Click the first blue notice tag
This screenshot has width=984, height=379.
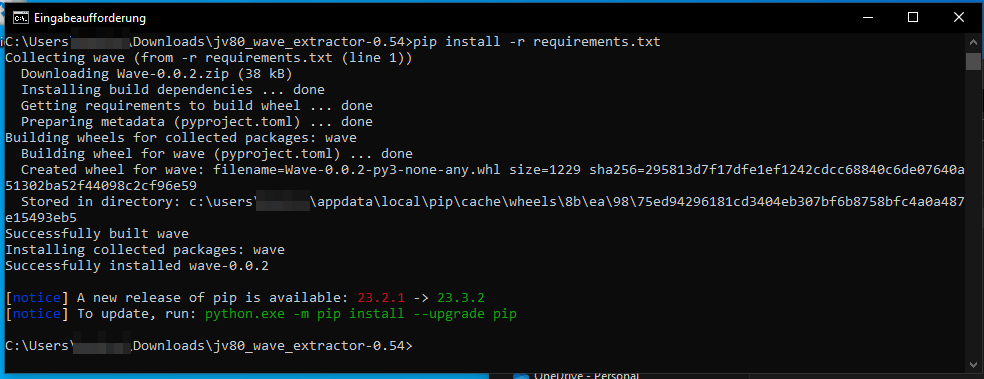tap(37, 297)
